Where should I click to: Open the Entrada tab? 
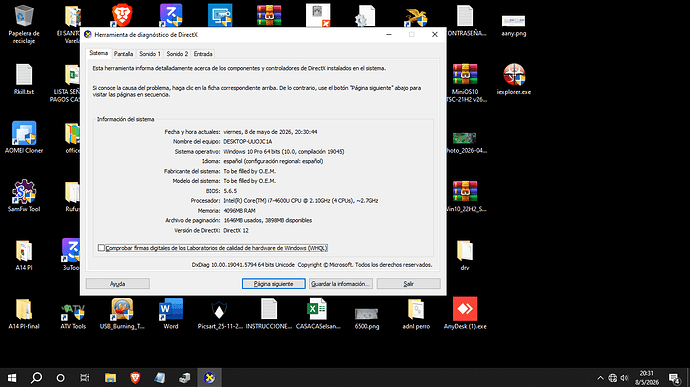pyautogui.click(x=203, y=54)
